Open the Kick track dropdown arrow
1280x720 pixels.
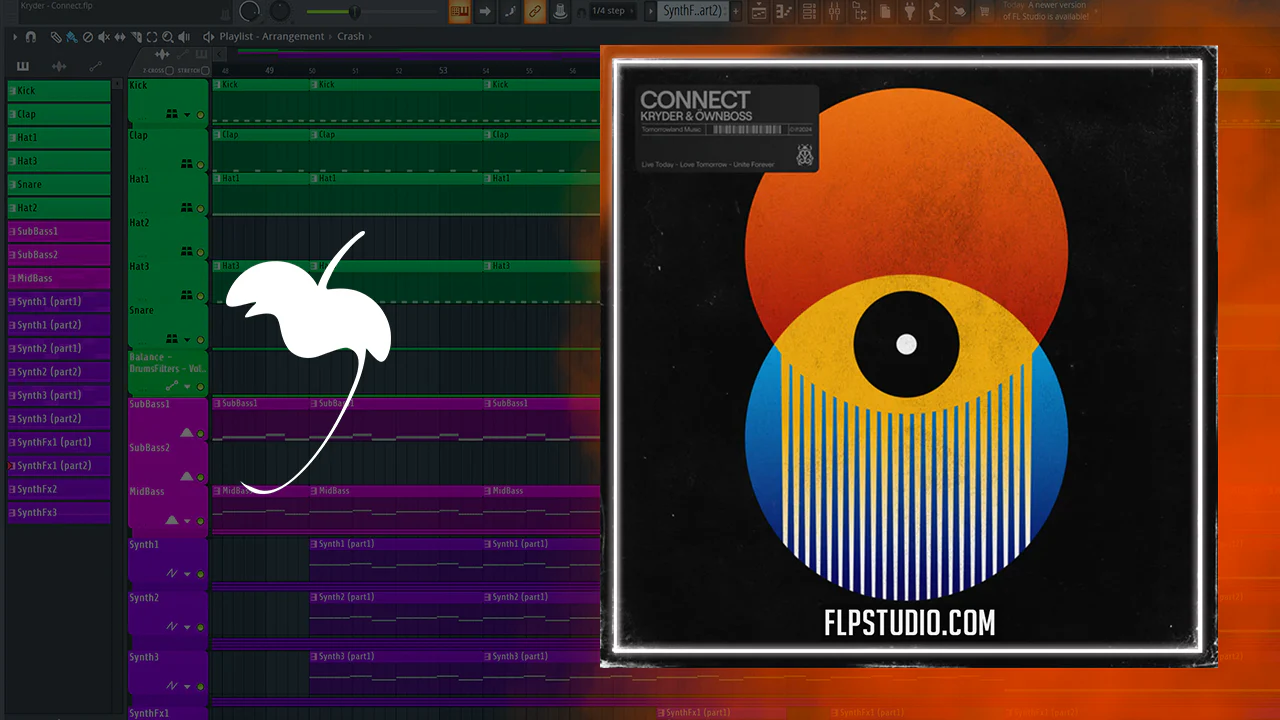187,114
